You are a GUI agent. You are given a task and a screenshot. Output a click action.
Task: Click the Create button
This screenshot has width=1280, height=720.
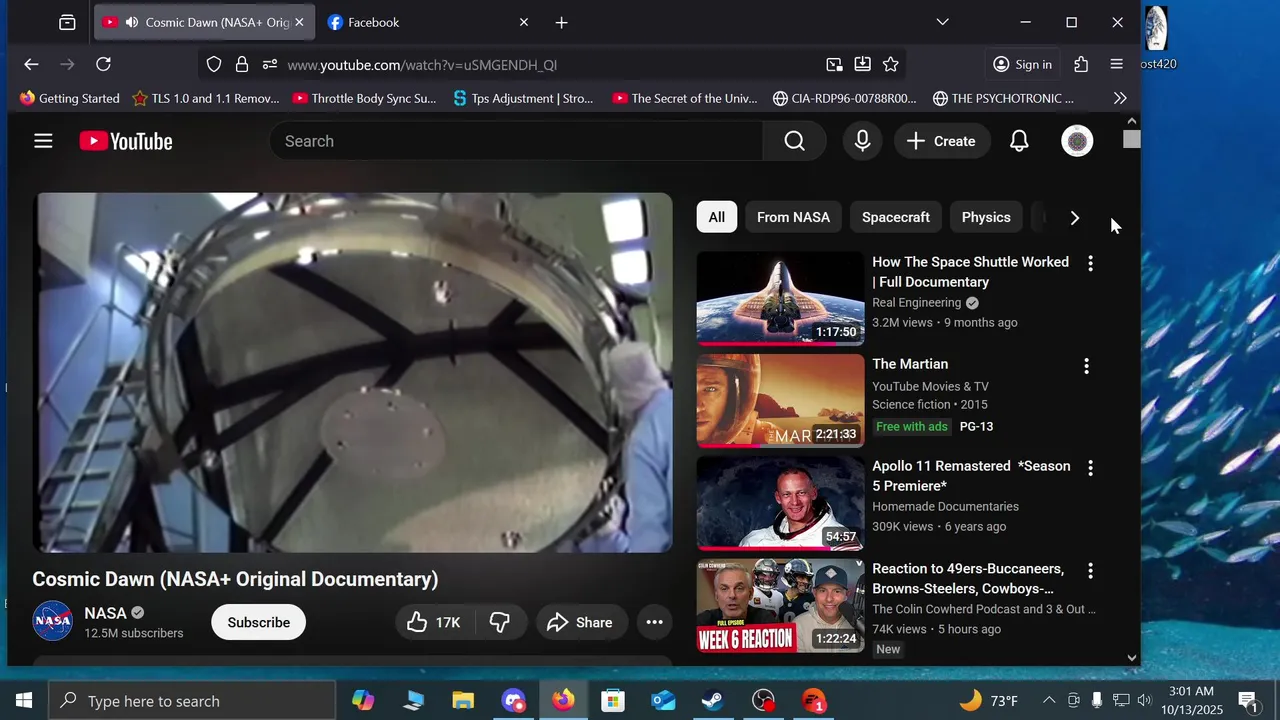941,141
